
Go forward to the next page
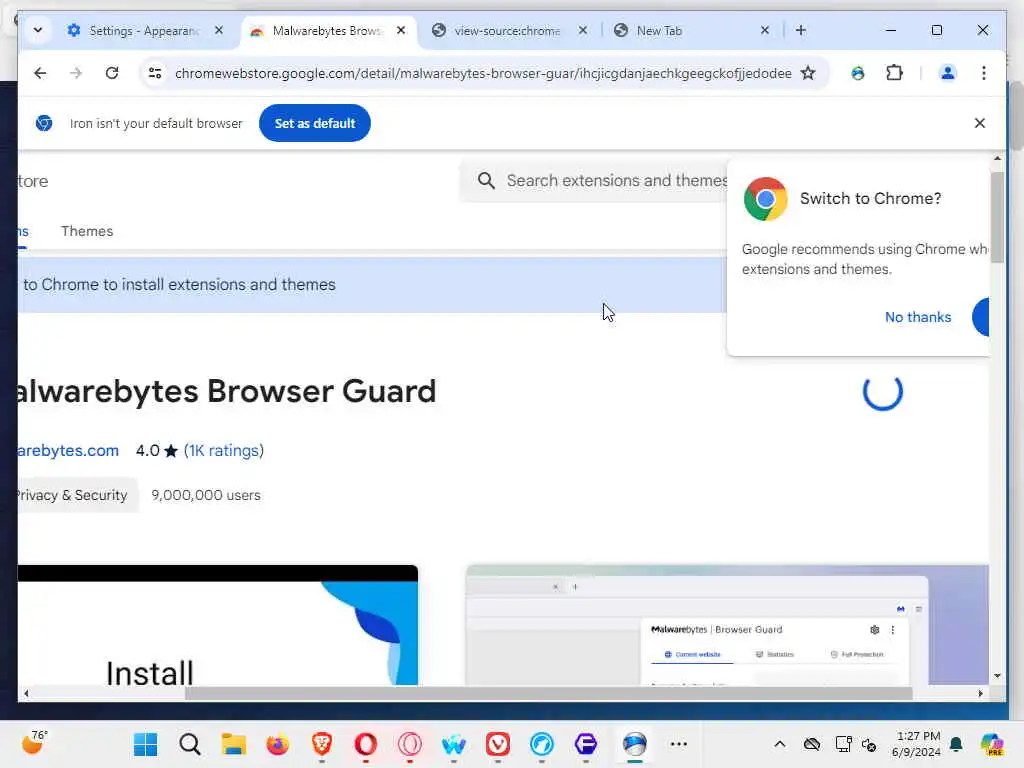(76, 73)
